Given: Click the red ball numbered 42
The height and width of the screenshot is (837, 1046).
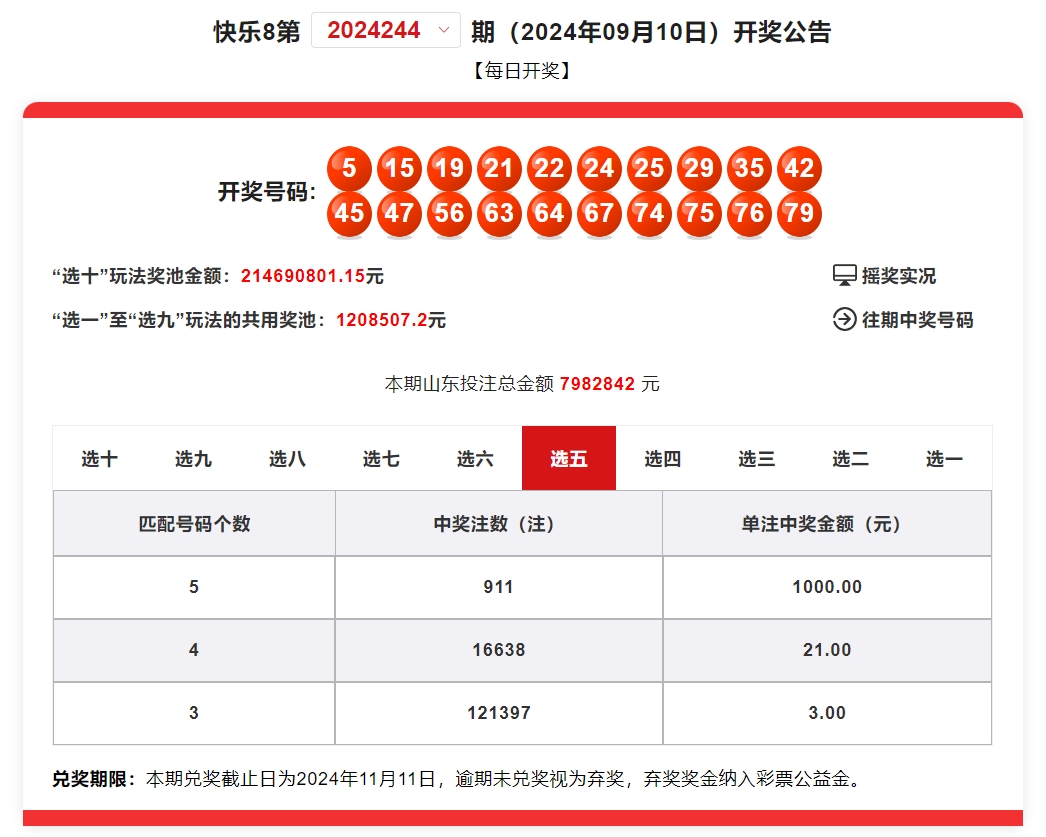Looking at the screenshot, I should 799,168.
